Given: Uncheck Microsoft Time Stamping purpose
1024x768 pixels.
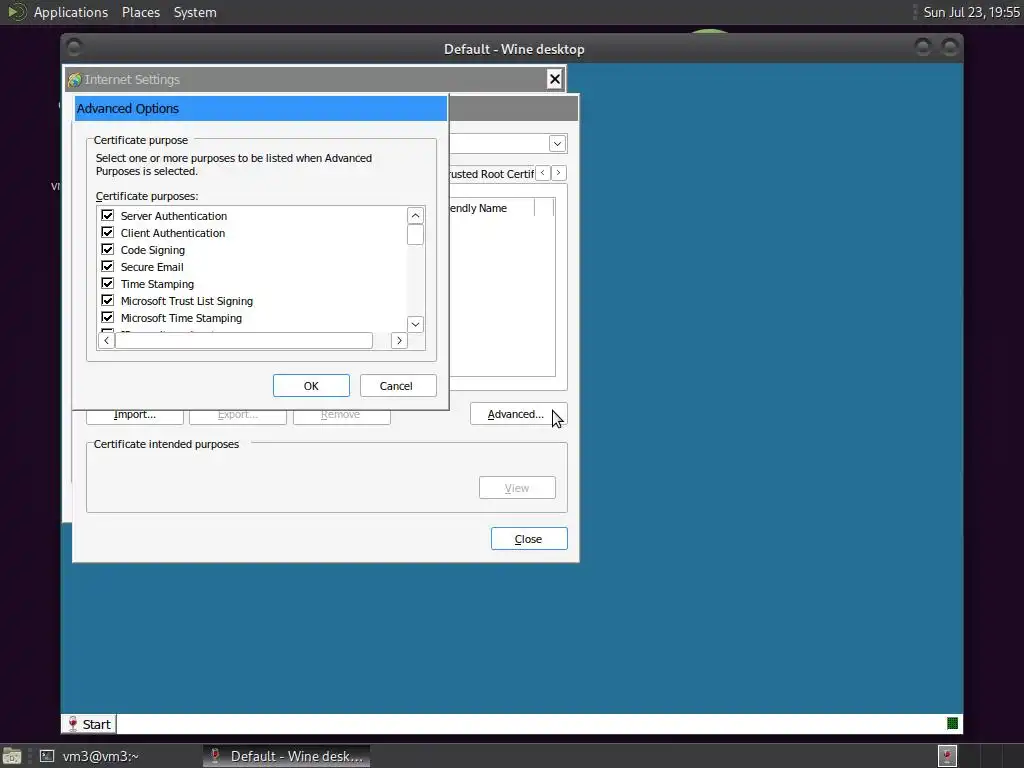Looking at the screenshot, I should tap(108, 317).
